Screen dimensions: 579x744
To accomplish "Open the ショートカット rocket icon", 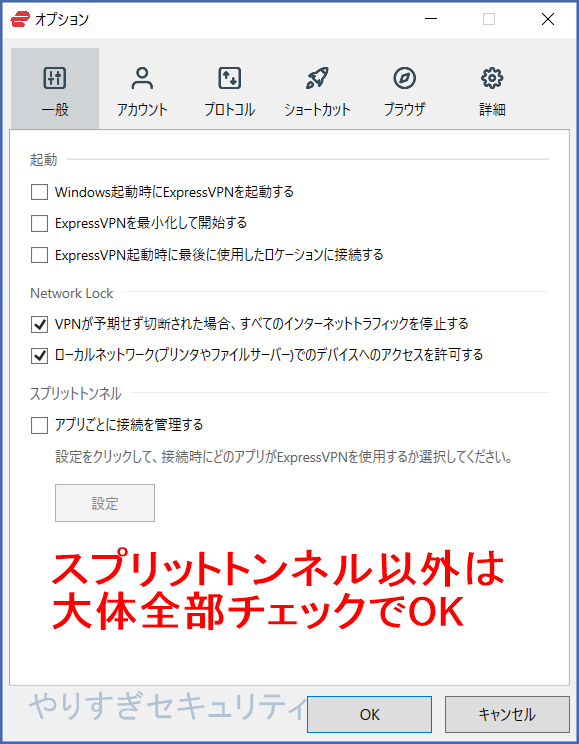I will click(x=317, y=78).
